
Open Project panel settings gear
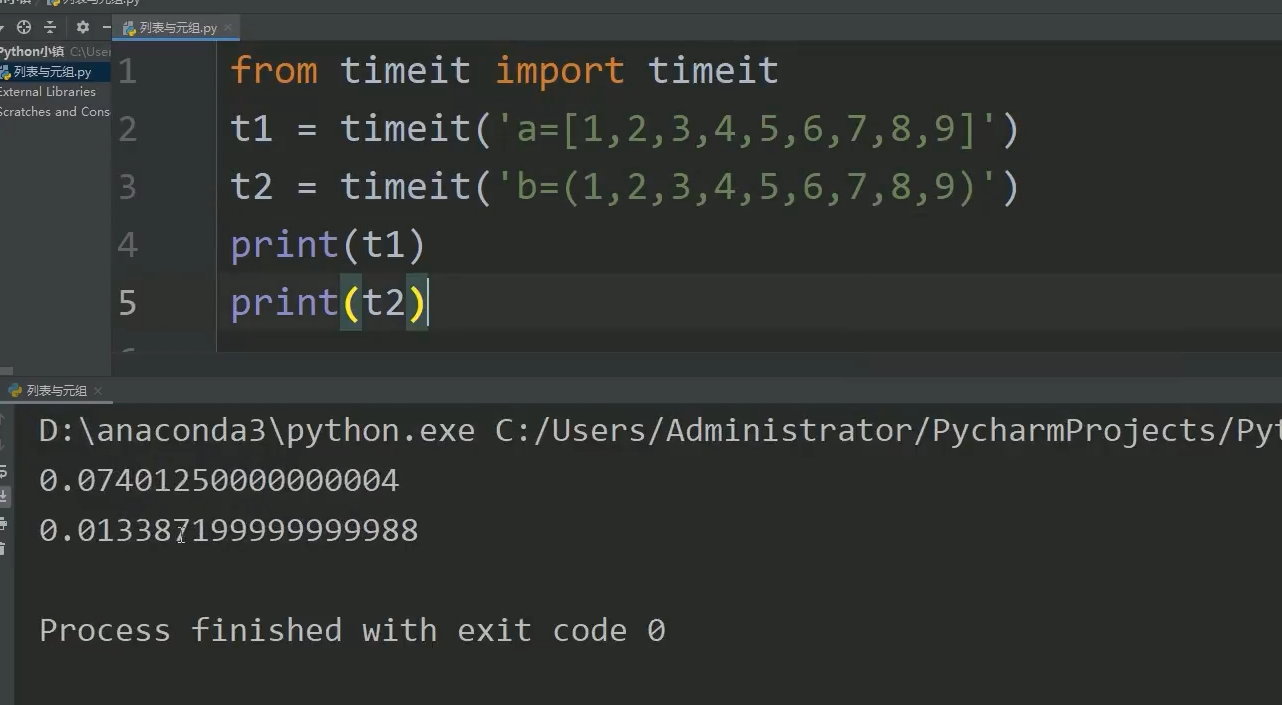tap(82, 27)
